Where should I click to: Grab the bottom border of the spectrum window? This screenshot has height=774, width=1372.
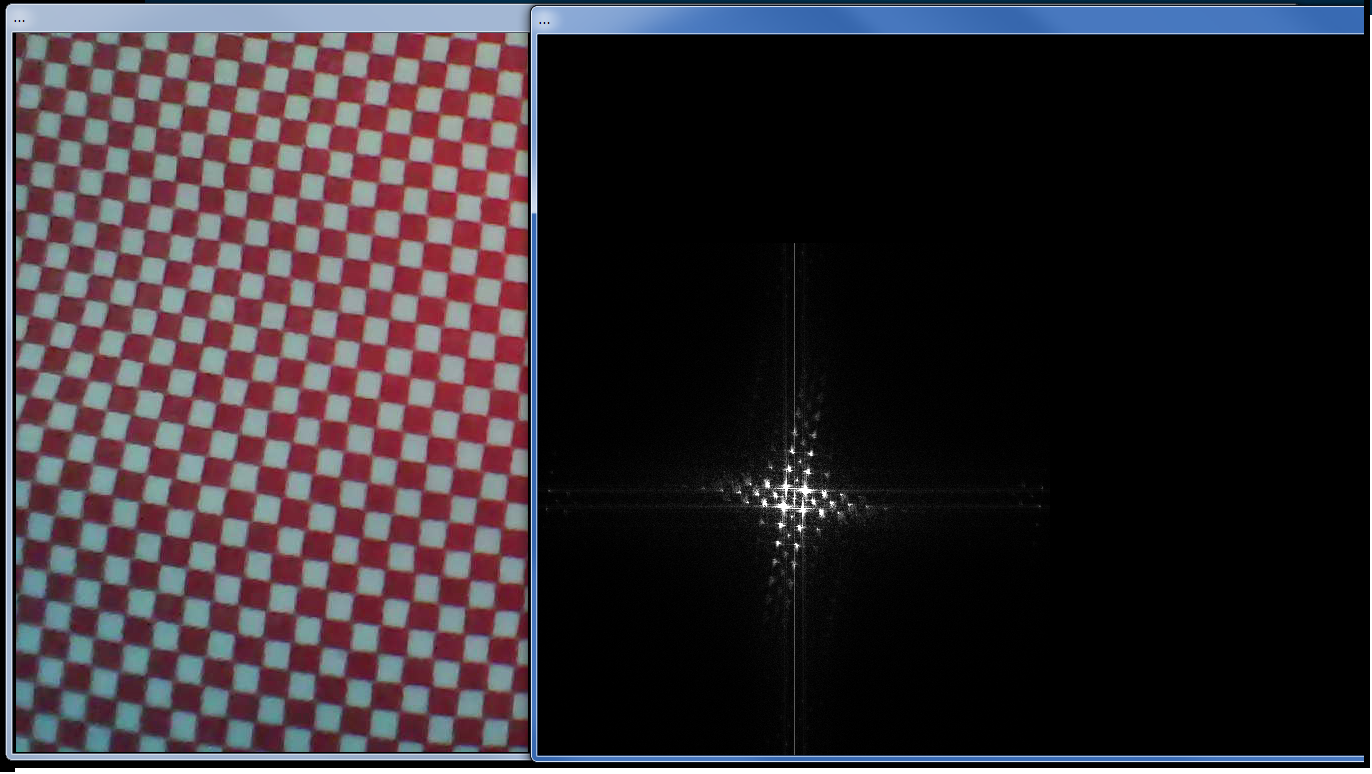click(x=950, y=759)
